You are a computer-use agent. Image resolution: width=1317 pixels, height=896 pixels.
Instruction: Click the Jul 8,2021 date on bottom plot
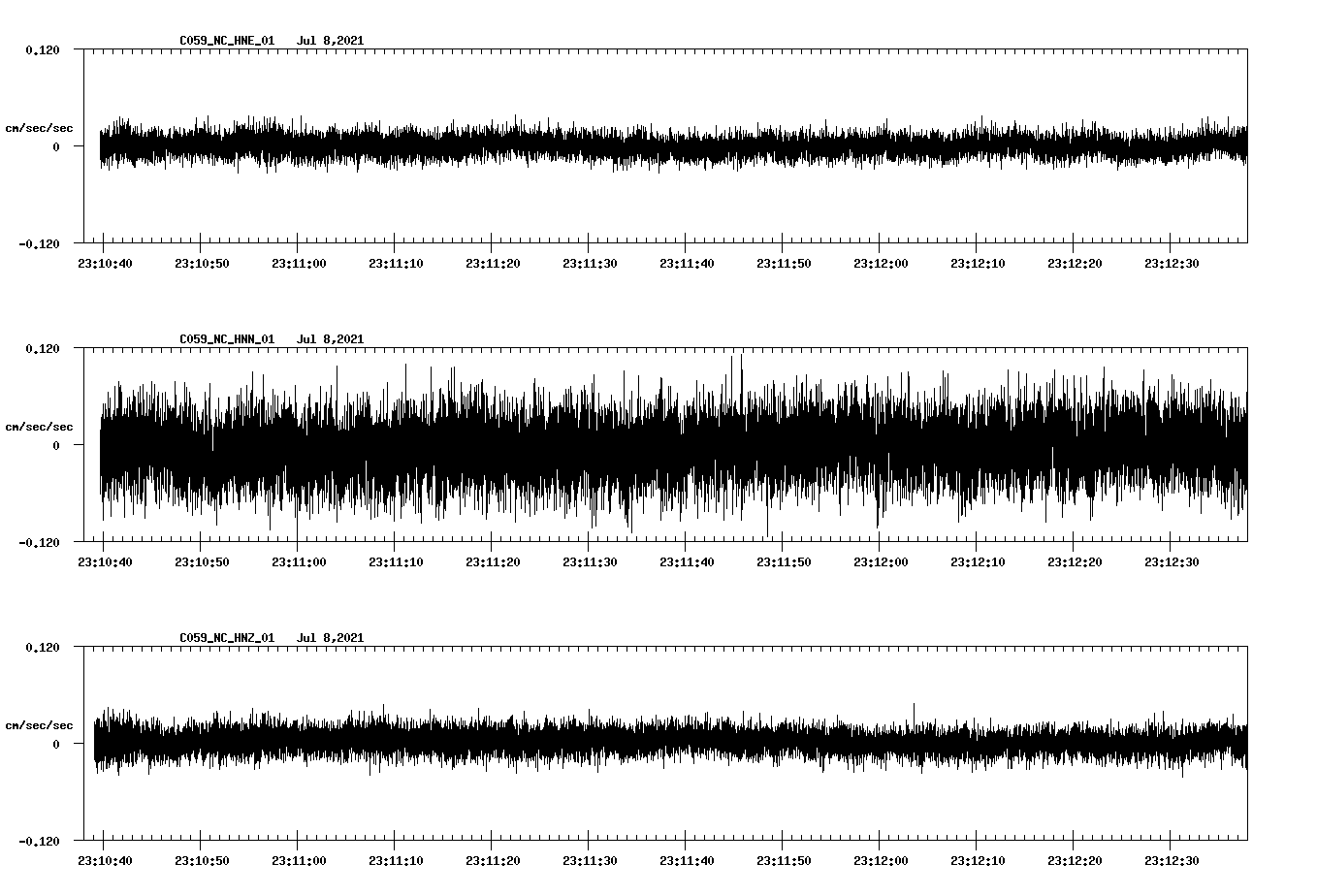click(332, 637)
